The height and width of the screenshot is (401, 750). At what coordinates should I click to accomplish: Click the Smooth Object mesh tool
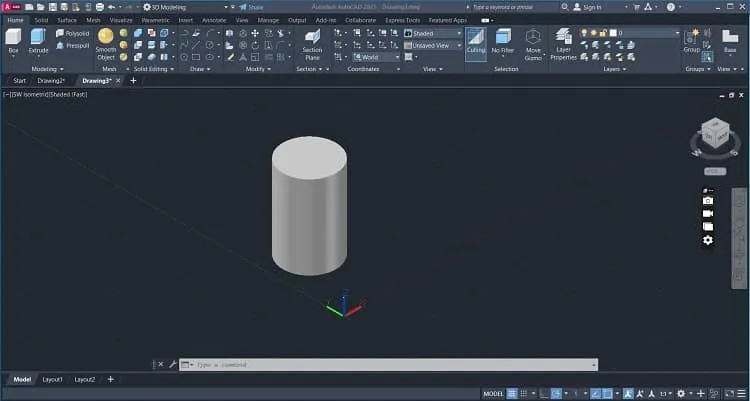(x=106, y=44)
